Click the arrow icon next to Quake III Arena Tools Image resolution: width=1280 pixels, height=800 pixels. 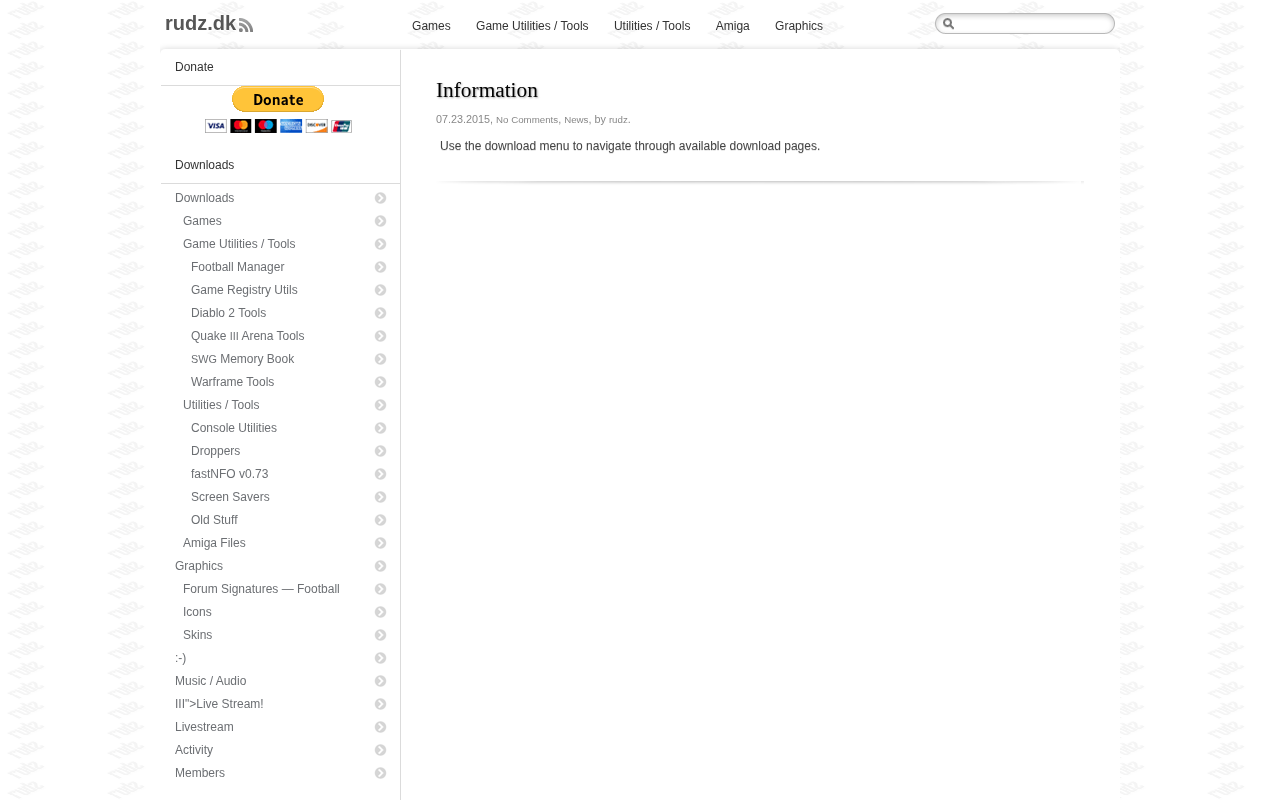(381, 336)
